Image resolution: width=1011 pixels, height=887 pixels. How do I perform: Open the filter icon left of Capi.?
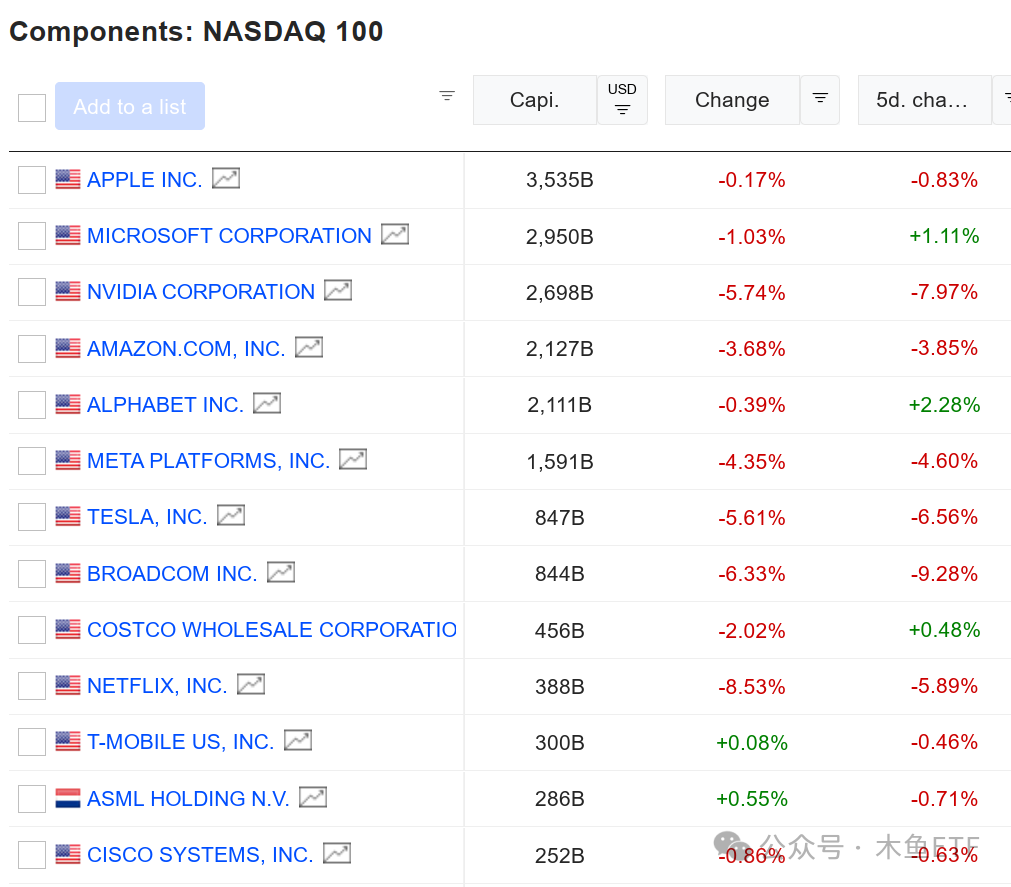coord(447,96)
